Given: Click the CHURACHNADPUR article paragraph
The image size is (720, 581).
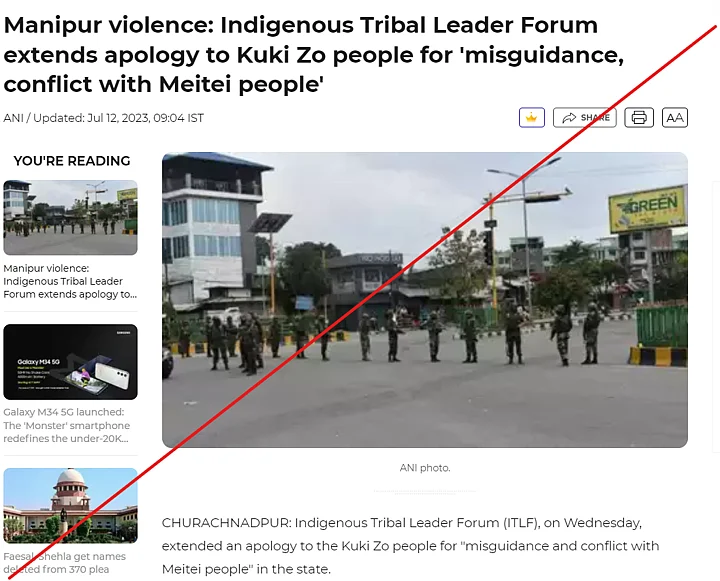Looking at the screenshot, I should point(410,546).
